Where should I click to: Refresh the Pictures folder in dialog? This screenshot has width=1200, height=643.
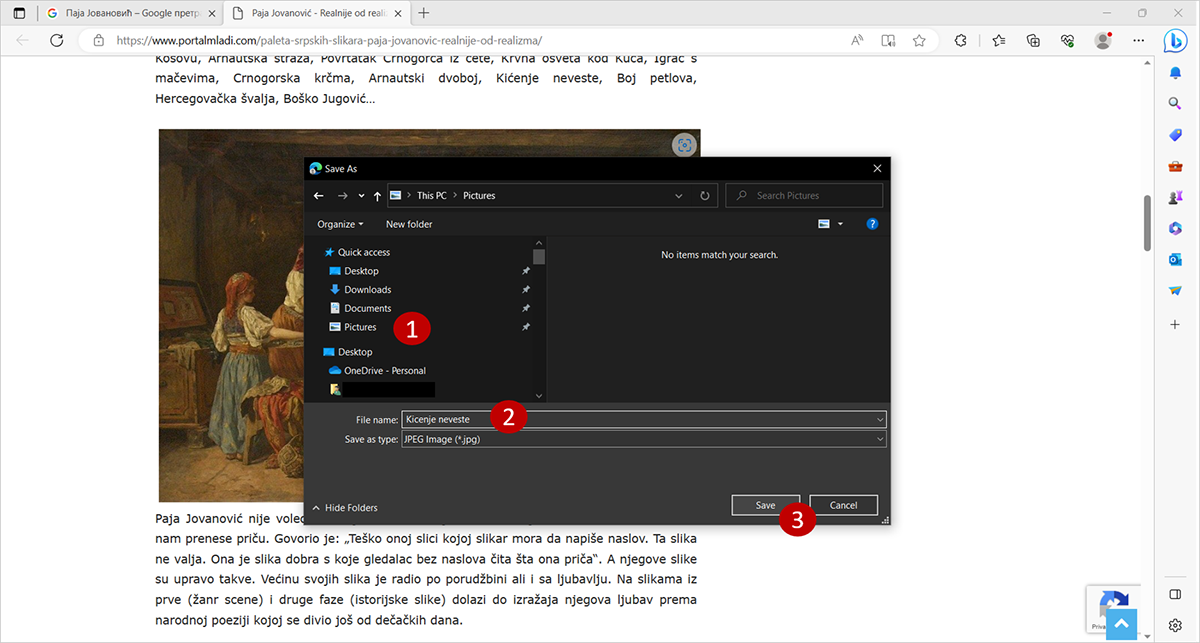pyautogui.click(x=705, y=196)
